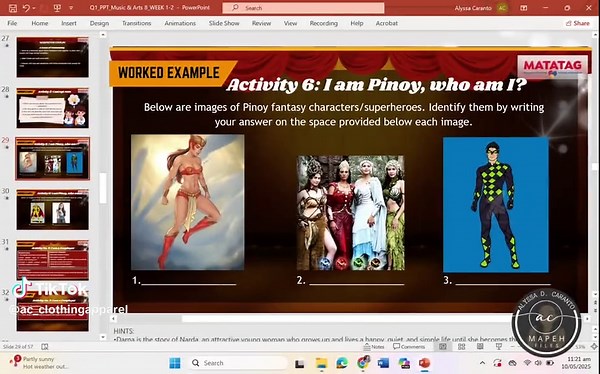Show hidden system tray icons chevron
This screenshot has width=600, height=374.
click(x=482, y=363)
